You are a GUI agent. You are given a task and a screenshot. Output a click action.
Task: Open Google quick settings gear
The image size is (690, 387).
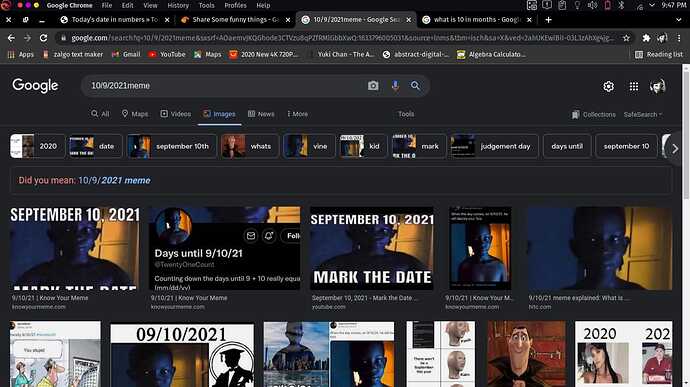(x=608, y=86)
